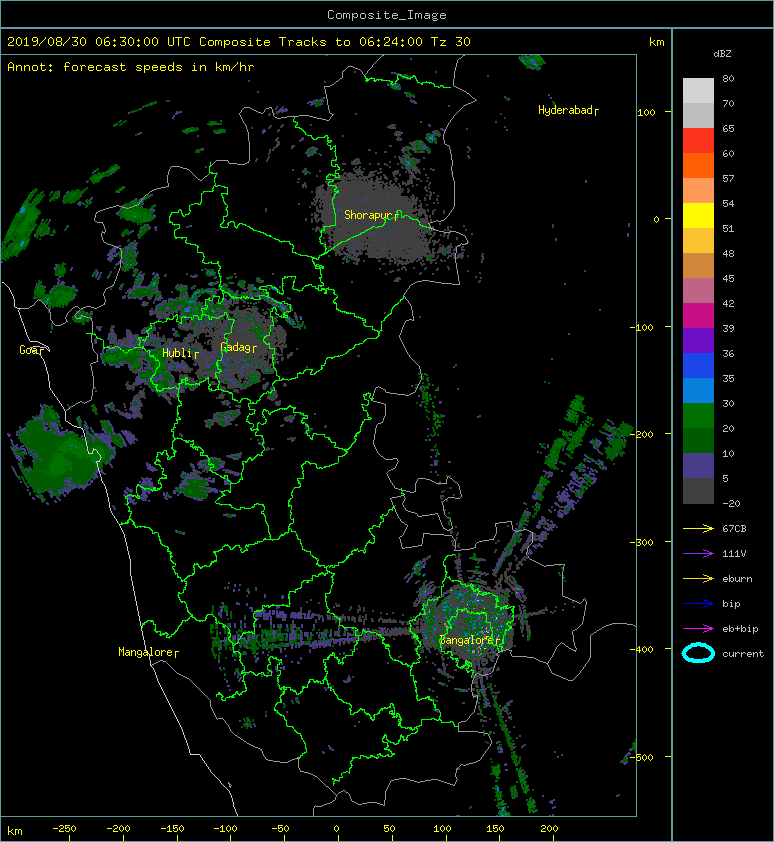Click '-400' on the right vertical axis
Viewport: 774px width, 842px height.
click(x=641, y=649)
